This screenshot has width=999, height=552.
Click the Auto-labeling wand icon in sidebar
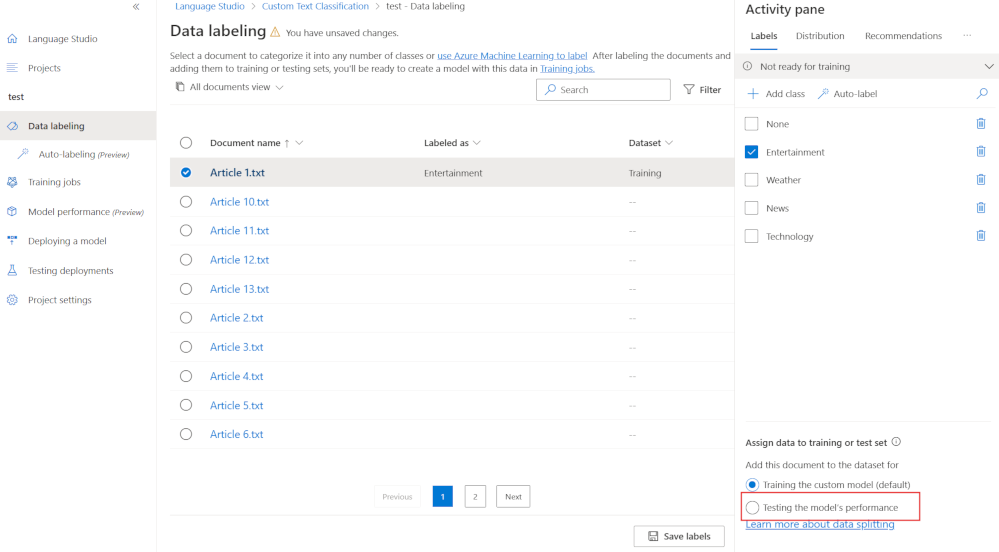click(x=23, y=154)
